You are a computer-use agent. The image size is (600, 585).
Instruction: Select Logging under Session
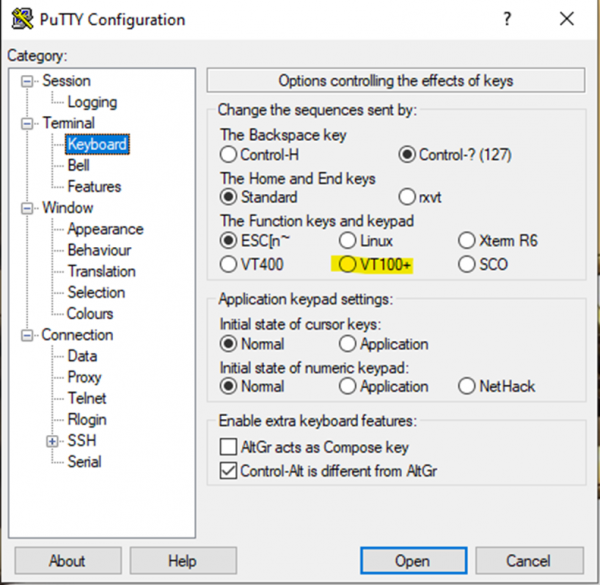pyautogui.click(x=92, y=102)
